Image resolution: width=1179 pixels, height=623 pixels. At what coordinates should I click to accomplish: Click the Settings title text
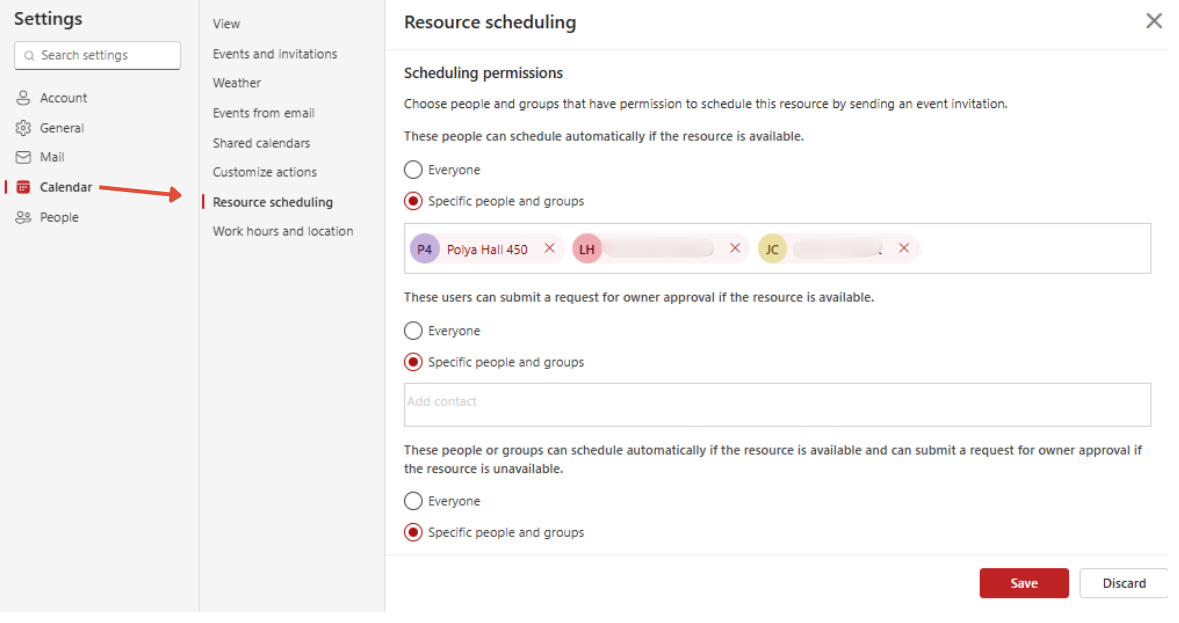tap(48, 20)
